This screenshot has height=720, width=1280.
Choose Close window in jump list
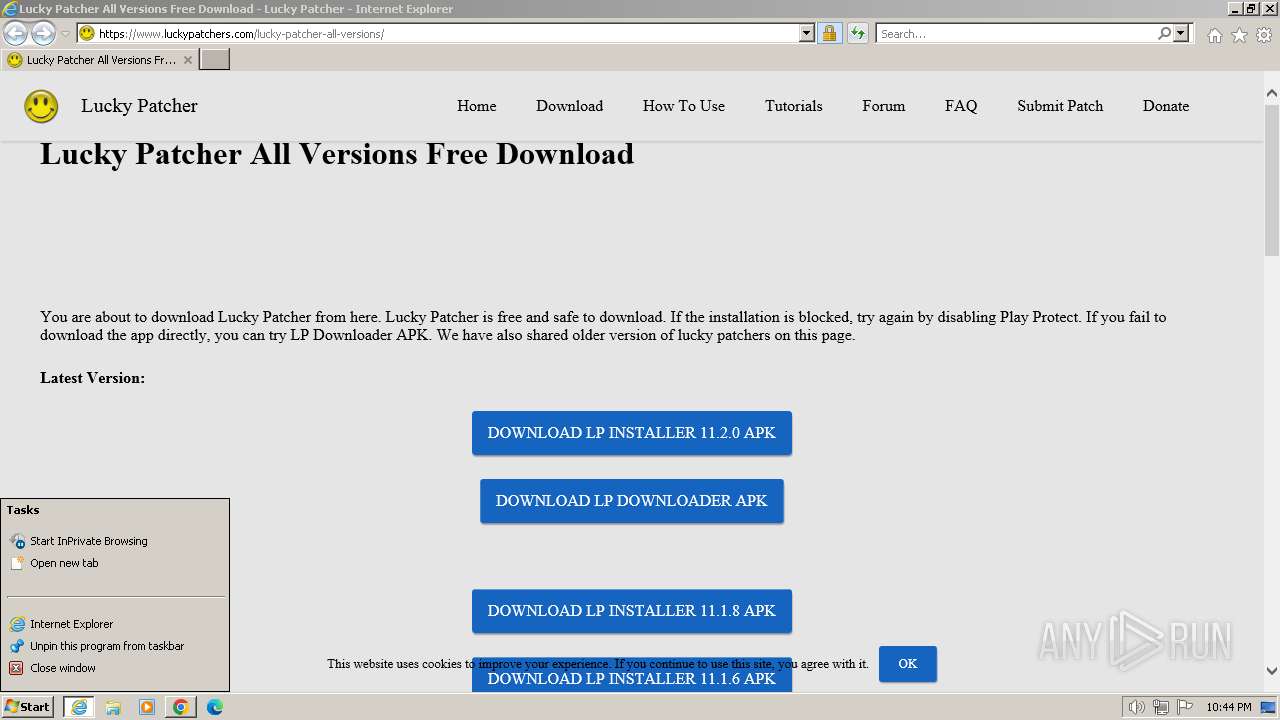click(x=63, y=668)
